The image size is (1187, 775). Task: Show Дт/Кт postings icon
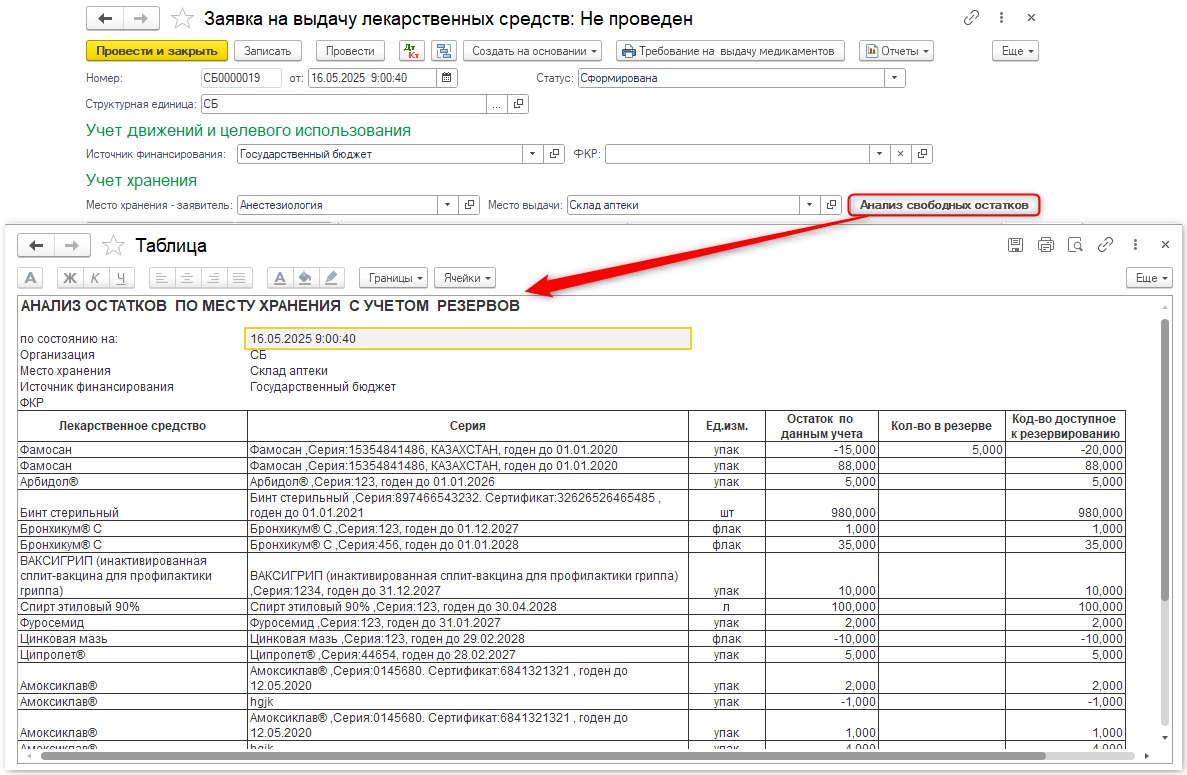[x=412, y=51]
